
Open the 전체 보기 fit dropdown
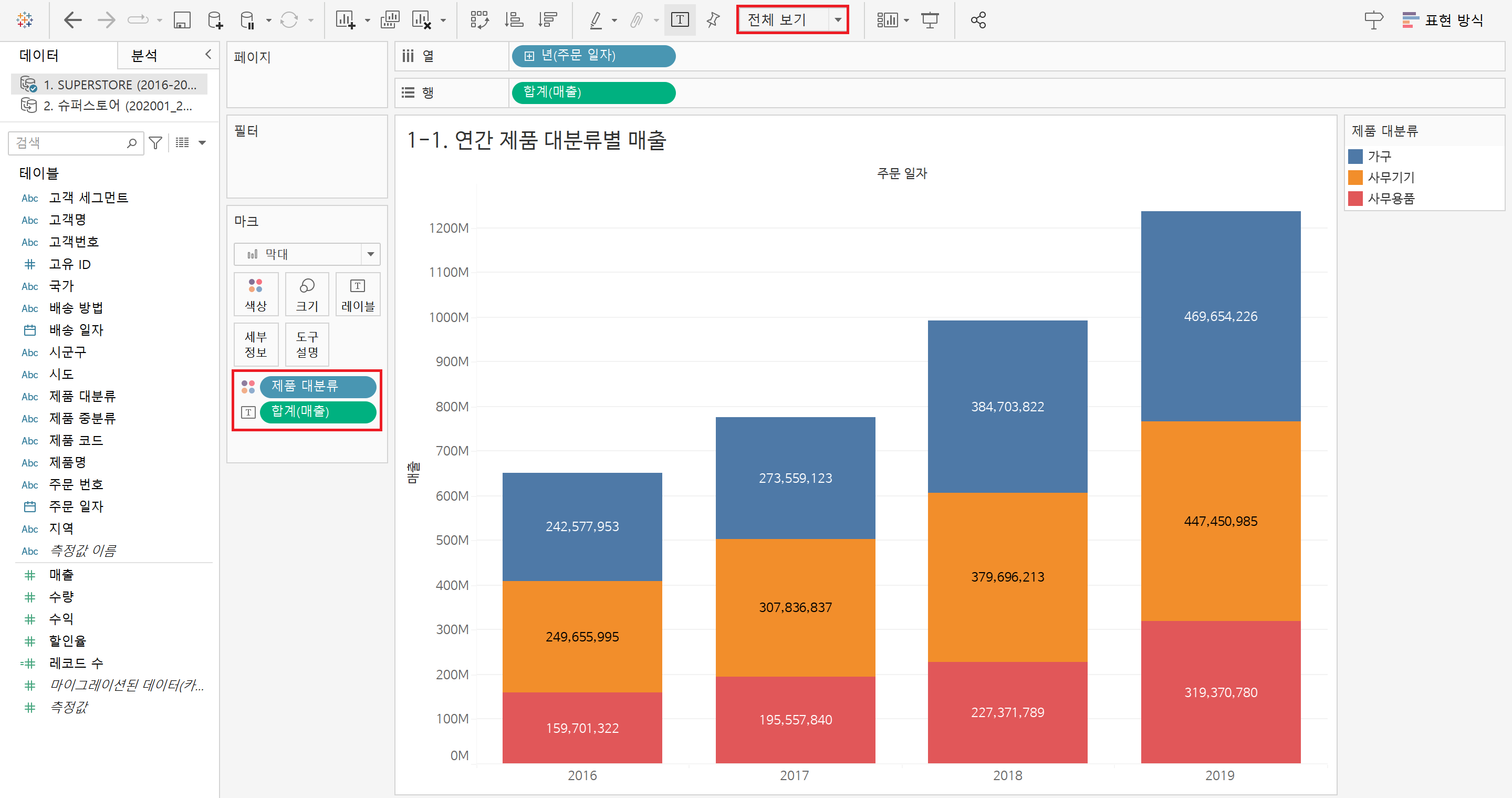point(838,20)
